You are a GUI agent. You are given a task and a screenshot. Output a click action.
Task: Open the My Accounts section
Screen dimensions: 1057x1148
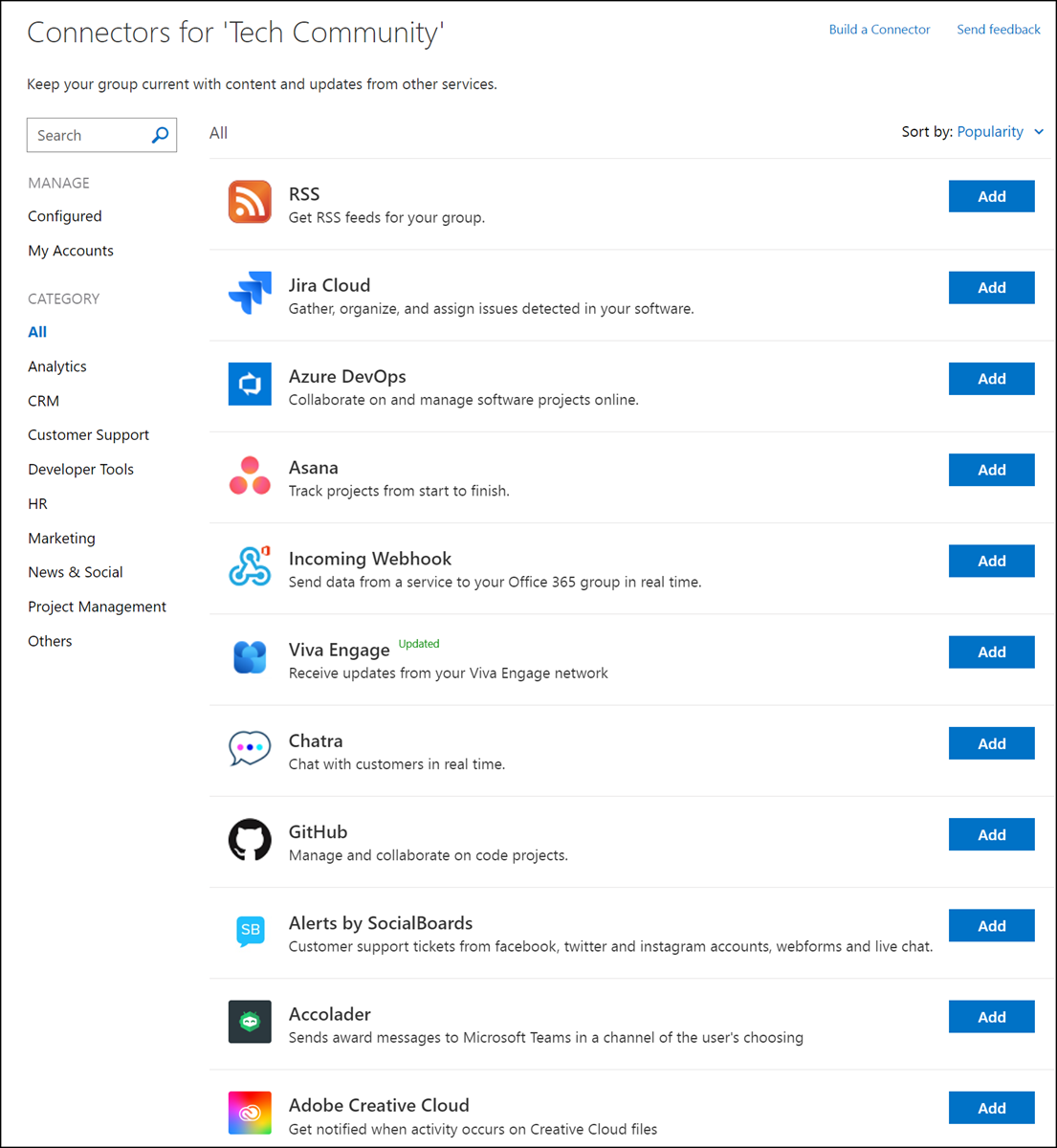pyautogui.click(x=71, y=251)
